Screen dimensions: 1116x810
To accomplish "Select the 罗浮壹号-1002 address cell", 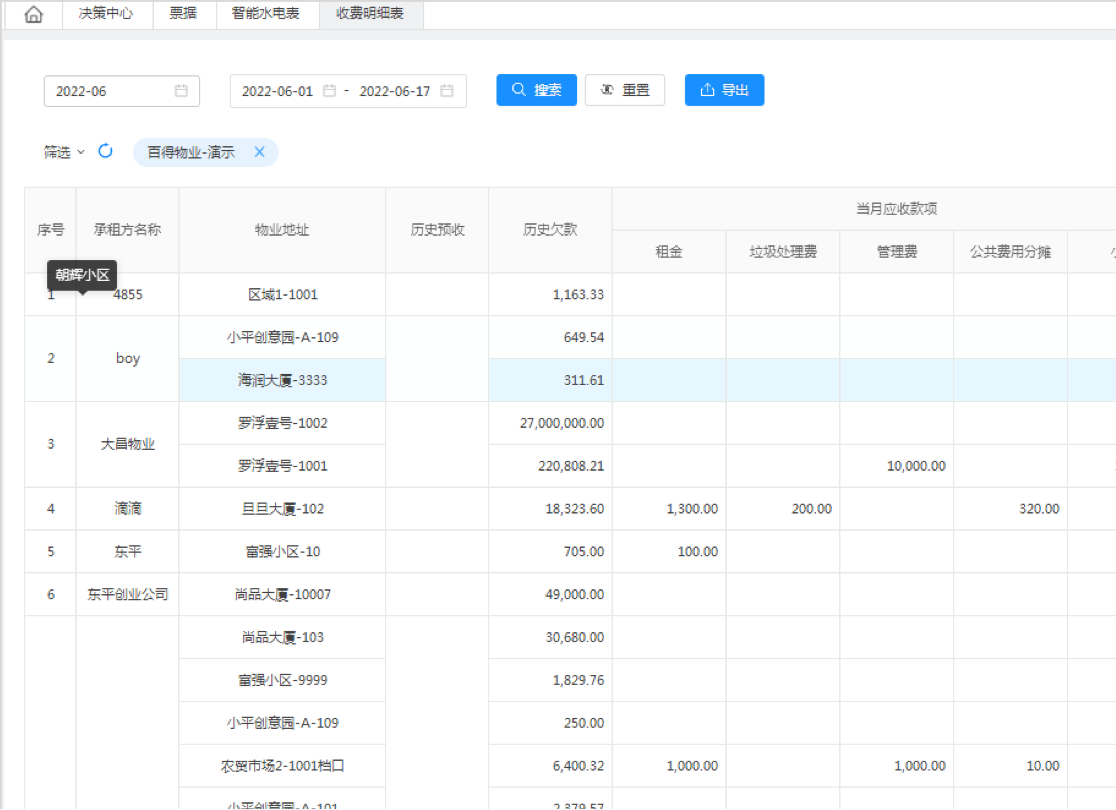I will coord(282,423).
